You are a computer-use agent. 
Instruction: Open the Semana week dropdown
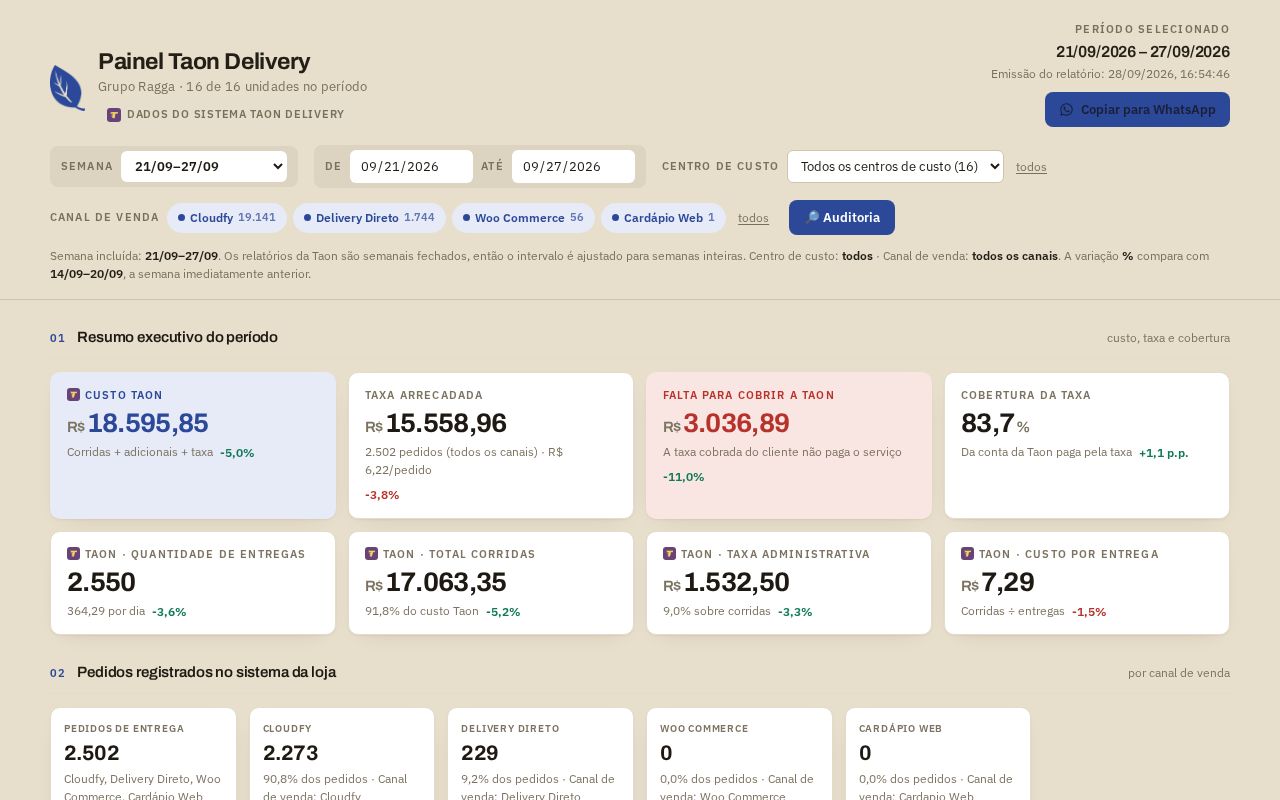tap(204, 167)
